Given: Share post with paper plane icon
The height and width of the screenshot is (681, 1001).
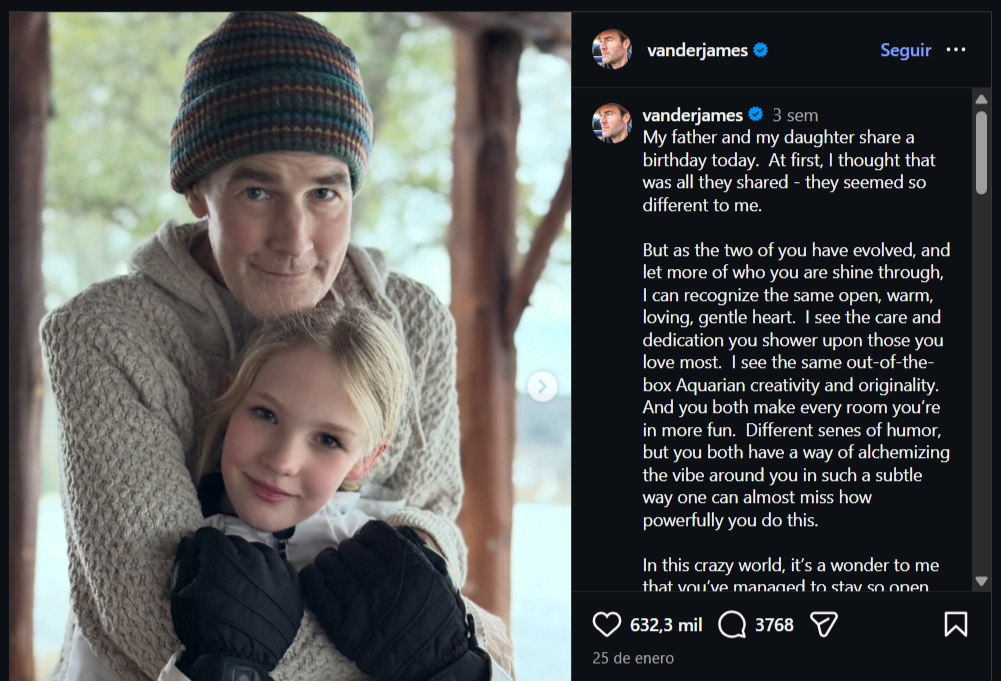Looking at the screenshot, I should pos(823,625).
